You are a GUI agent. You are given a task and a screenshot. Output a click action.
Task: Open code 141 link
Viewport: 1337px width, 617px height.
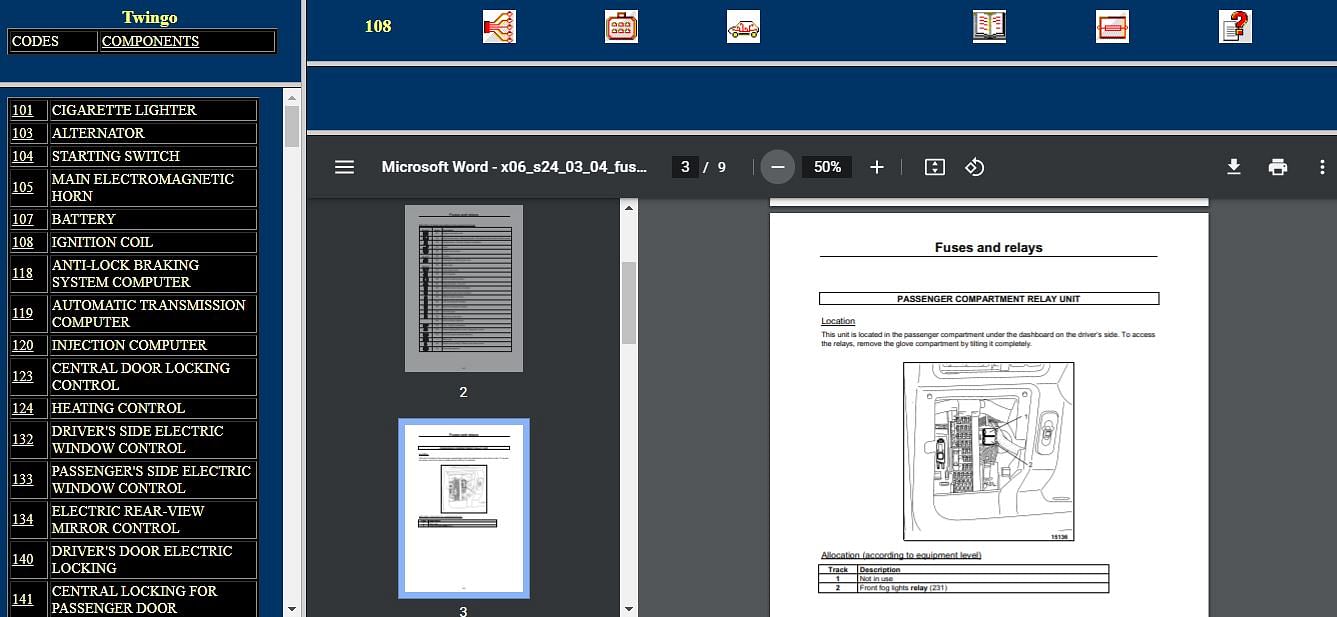coord(22,599)
